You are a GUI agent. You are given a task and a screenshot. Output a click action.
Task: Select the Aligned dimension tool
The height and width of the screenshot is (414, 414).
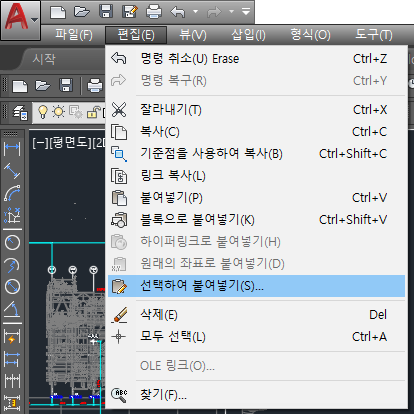[12, 171]
